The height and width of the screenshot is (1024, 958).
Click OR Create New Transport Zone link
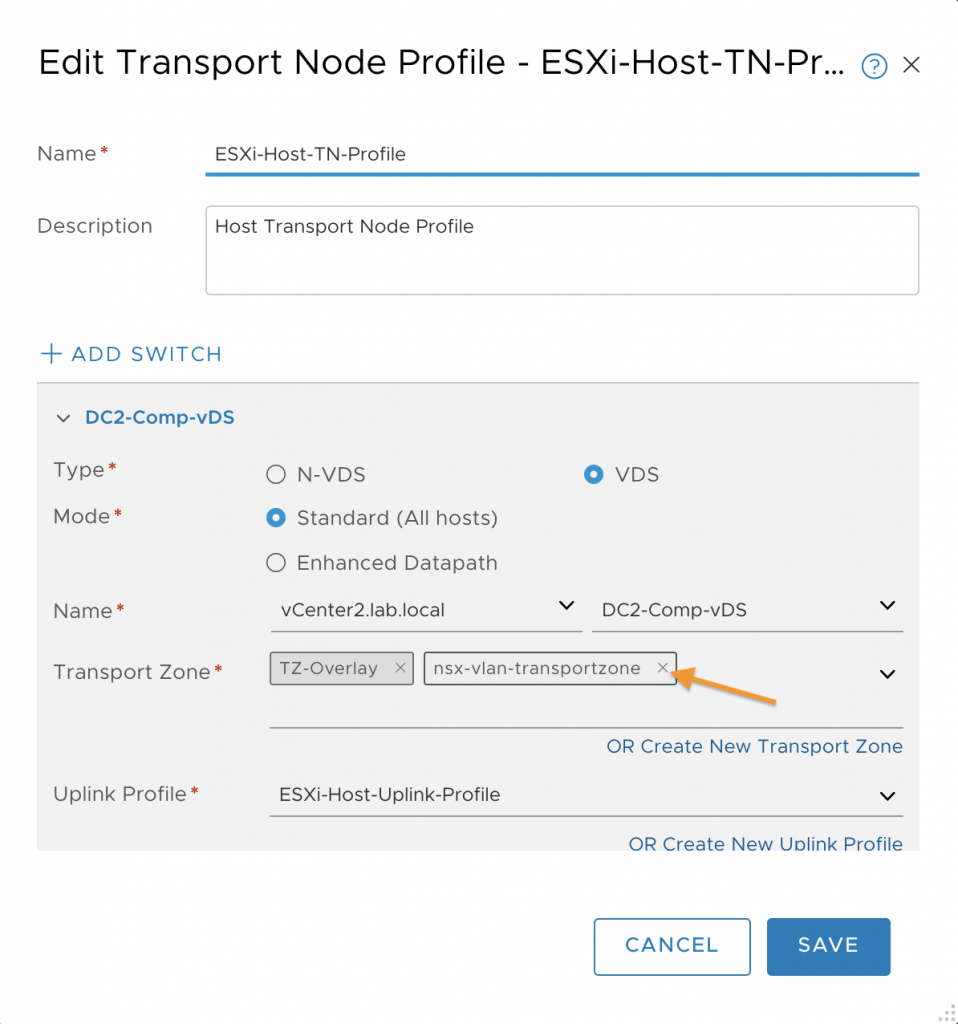tap(754, 746)
